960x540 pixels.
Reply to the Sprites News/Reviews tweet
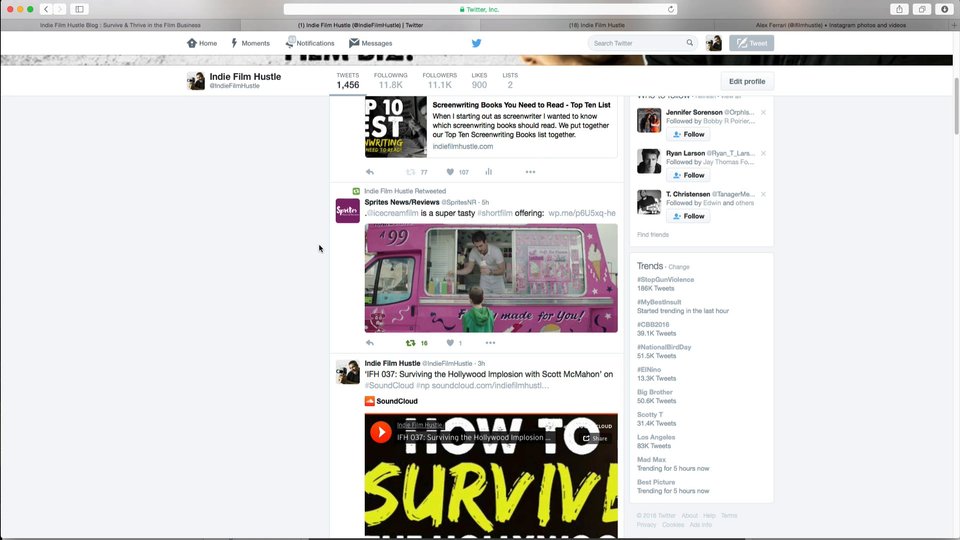pyautogui.click(x=370, y=343)
